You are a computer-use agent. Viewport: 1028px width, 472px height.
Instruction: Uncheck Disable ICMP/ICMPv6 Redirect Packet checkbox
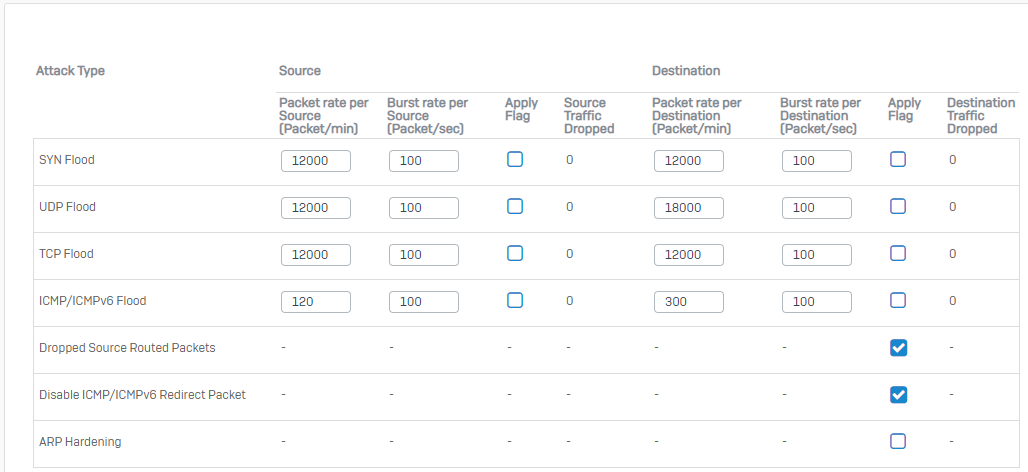coord(898,394)
